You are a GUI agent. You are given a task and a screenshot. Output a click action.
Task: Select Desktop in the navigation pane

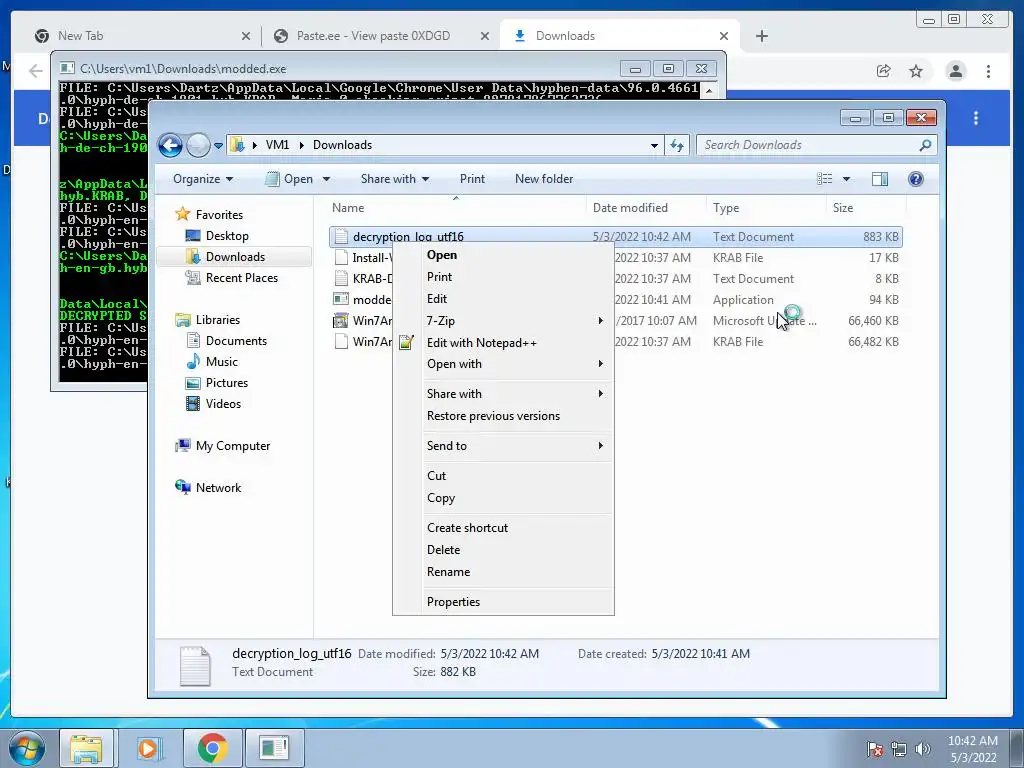[x=227, y=236]
